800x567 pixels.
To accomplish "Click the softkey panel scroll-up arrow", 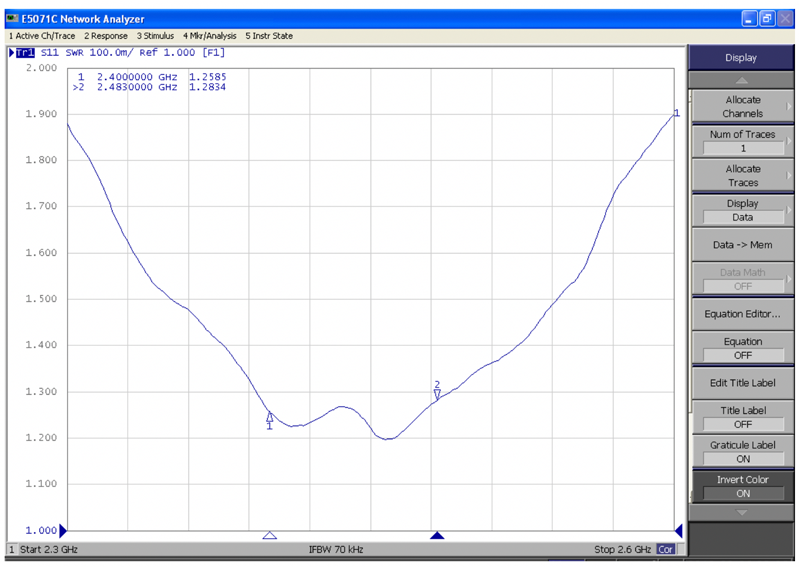I will [741, 80].
